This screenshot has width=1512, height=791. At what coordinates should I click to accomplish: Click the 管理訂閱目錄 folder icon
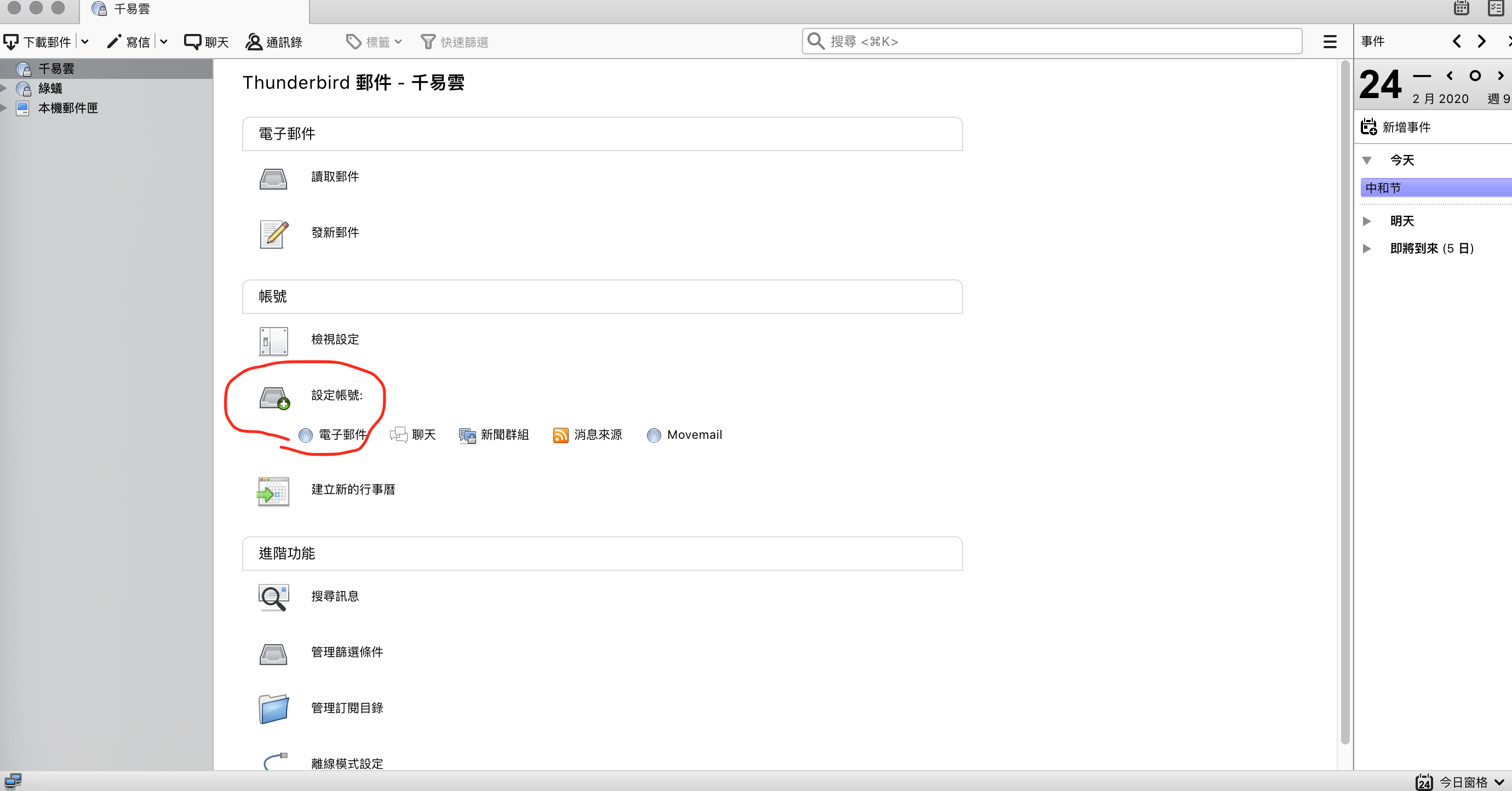click(x=273, y=709)
